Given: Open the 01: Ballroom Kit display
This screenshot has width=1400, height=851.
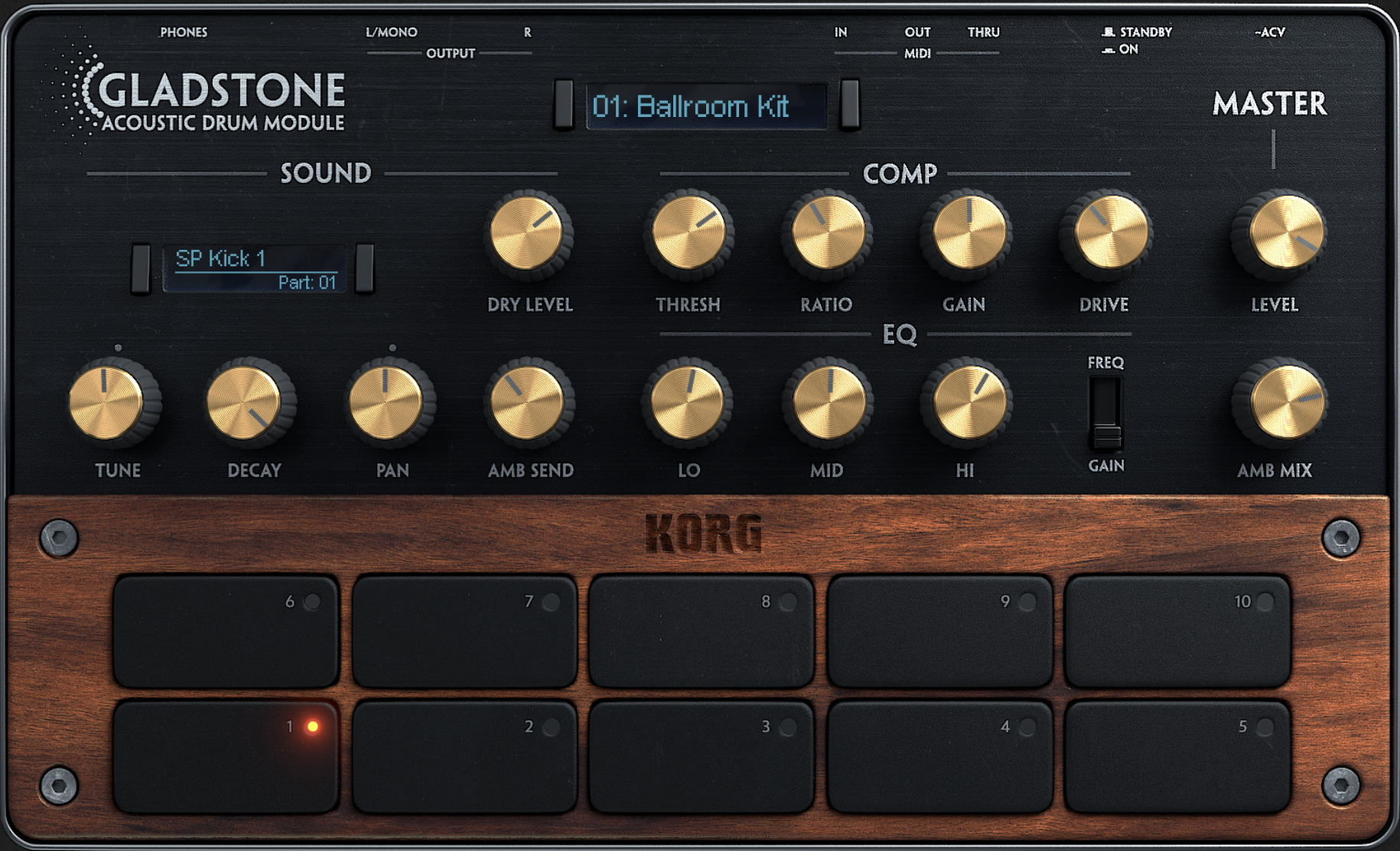Looking at the screenshot, I should (705, 106).
